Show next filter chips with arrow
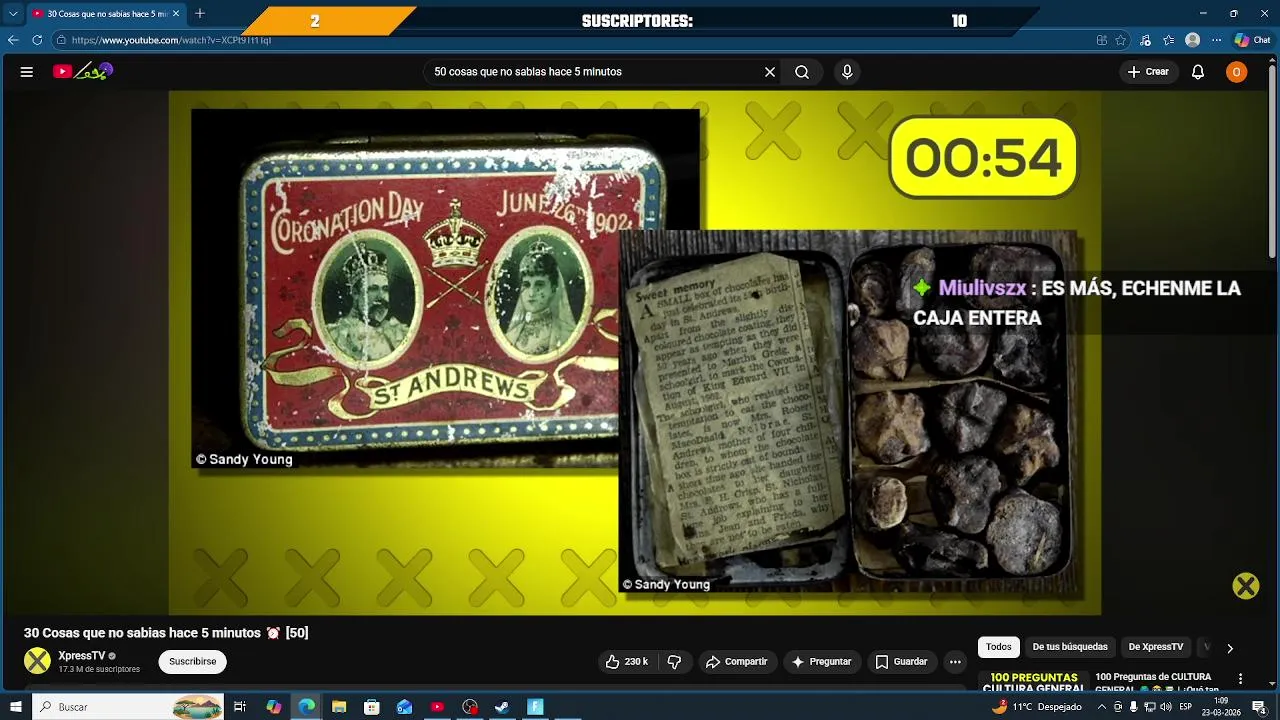 pos(1230,648)
